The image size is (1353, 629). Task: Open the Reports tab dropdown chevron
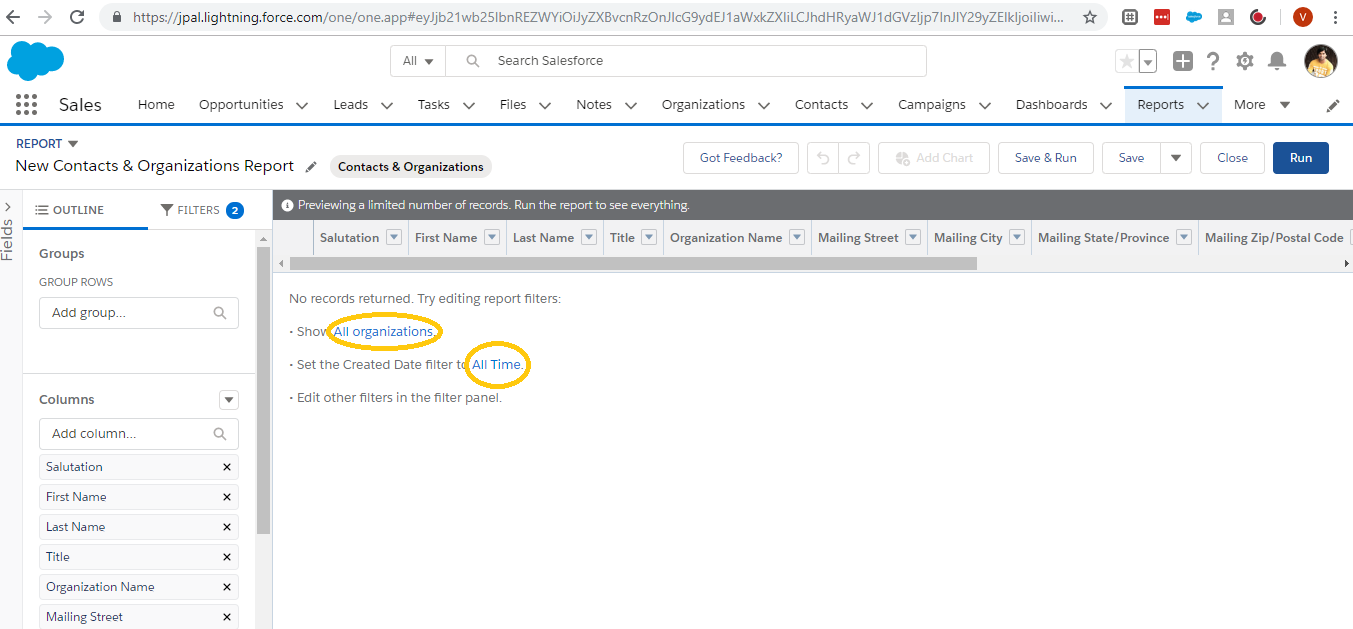point(1203,105)
